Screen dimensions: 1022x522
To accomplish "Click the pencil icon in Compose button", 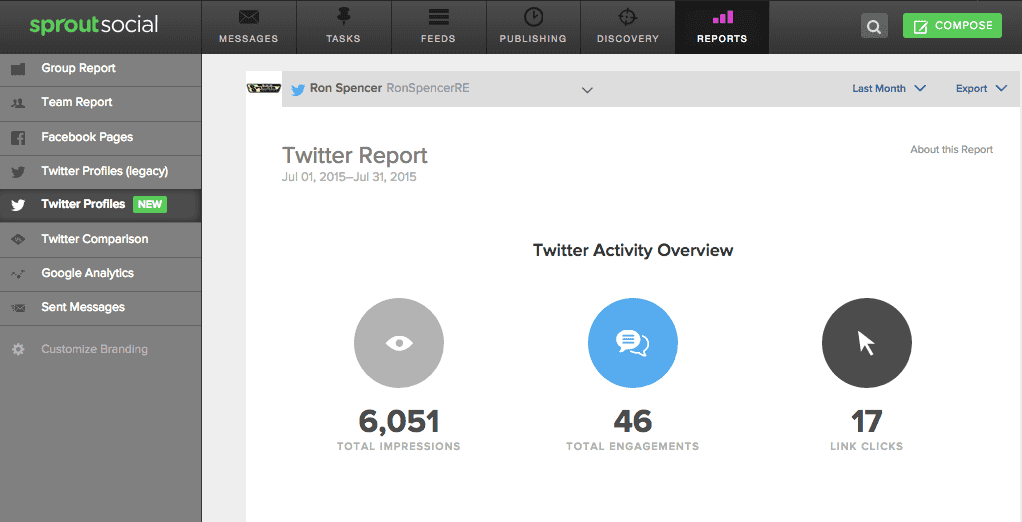I will pyautogui.click(x=920, y=27).
